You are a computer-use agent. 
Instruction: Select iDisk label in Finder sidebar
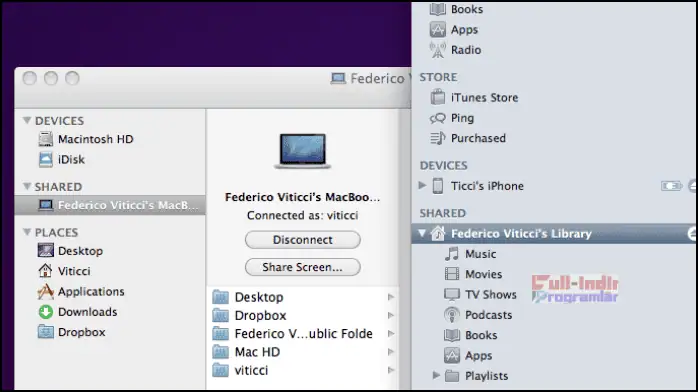click(71, 159)
